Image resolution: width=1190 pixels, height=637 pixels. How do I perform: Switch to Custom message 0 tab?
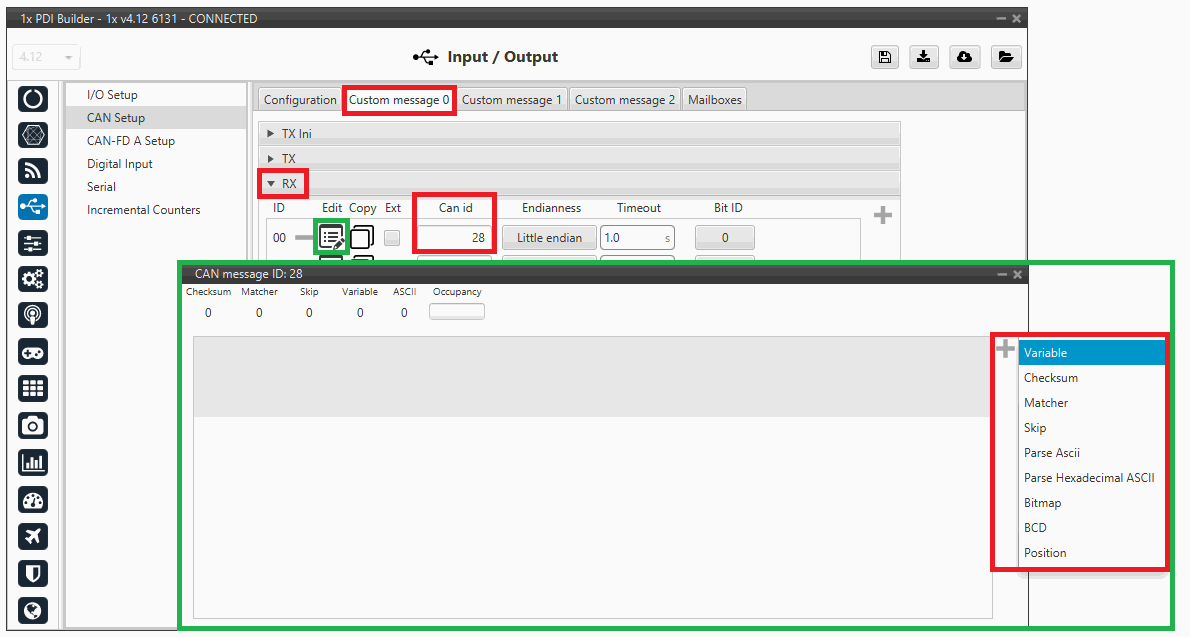click(398, 99)
